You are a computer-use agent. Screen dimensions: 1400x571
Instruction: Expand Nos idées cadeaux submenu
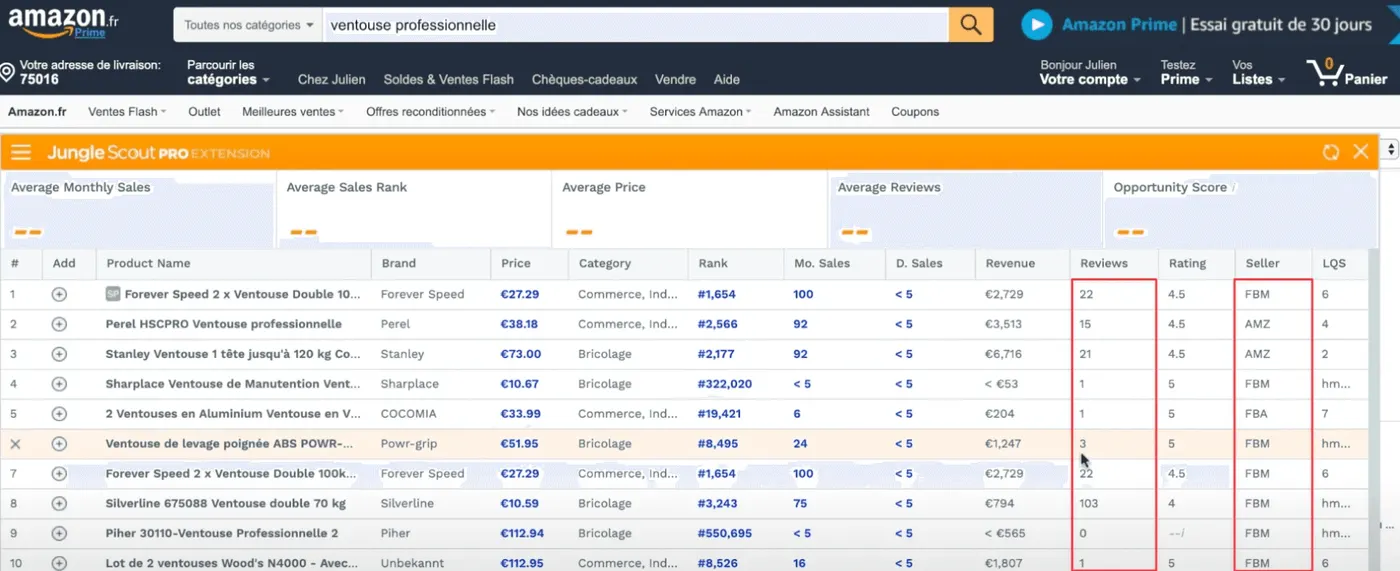click(572, 112)
